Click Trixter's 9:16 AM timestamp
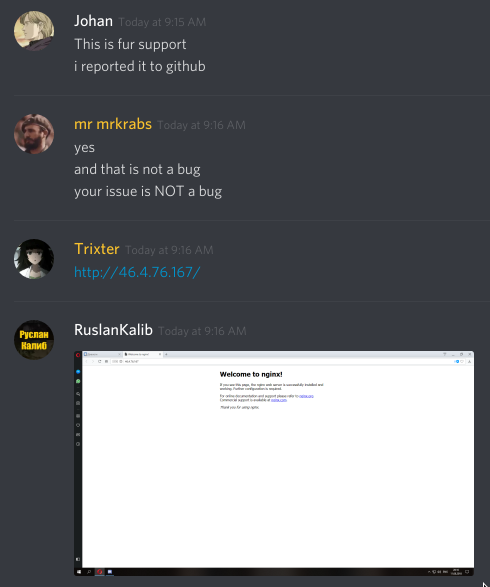Screen dimensions: 490x587 click(x=169, y=250)
